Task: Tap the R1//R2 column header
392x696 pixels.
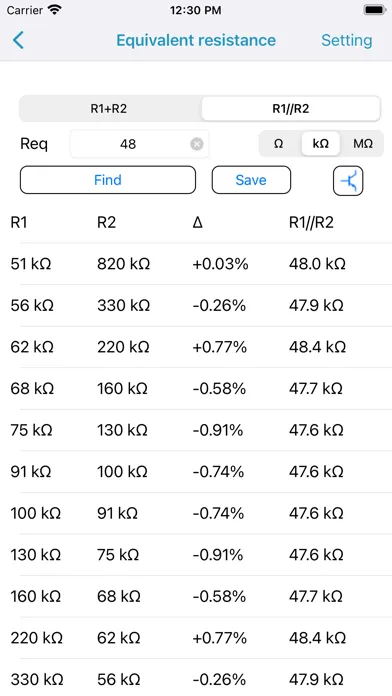Action: pyautogui.click(x=311, y=222)
